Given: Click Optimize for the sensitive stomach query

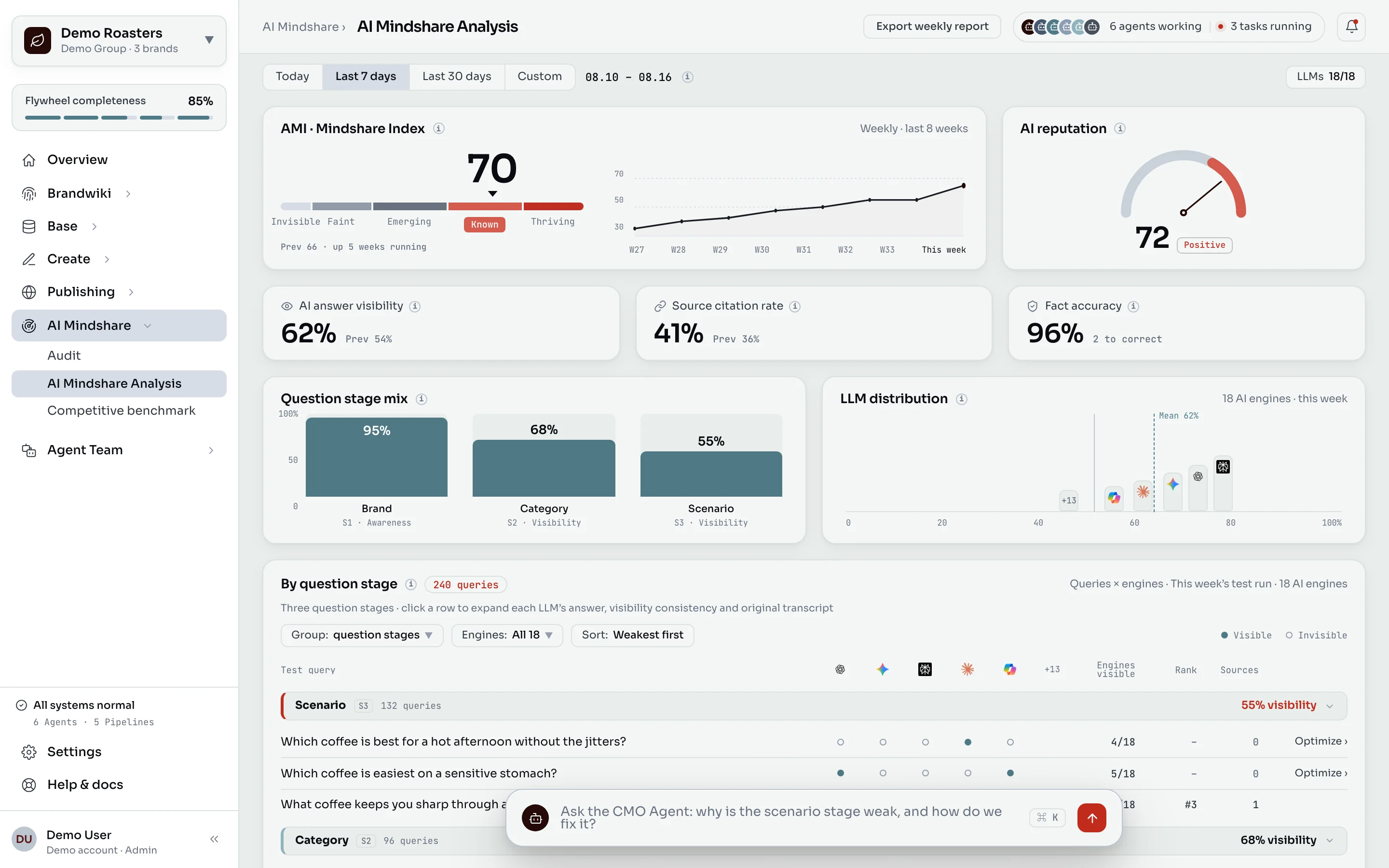Looking at the screenshot, I should 1321,773.
